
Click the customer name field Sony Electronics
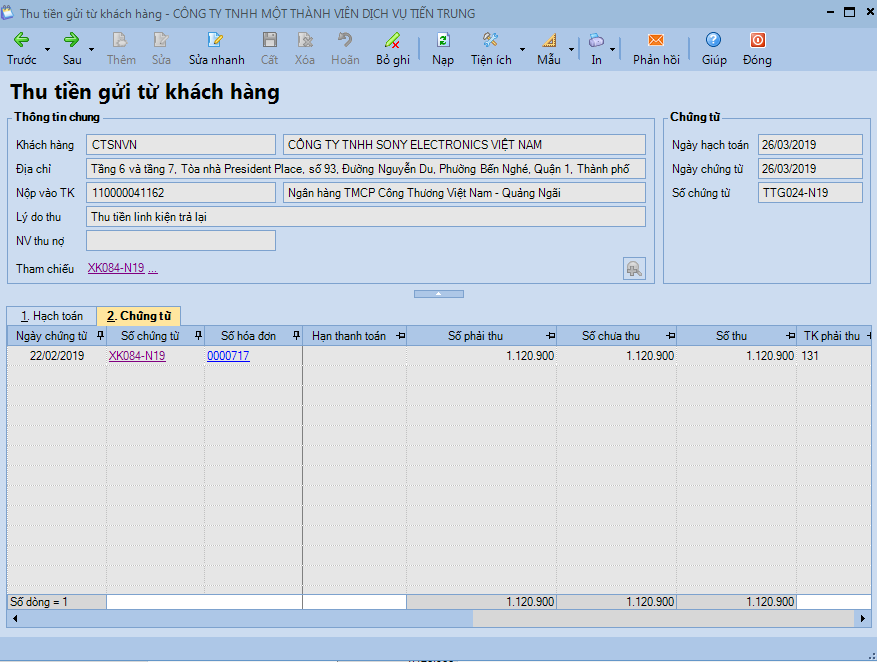click(464, 145)
